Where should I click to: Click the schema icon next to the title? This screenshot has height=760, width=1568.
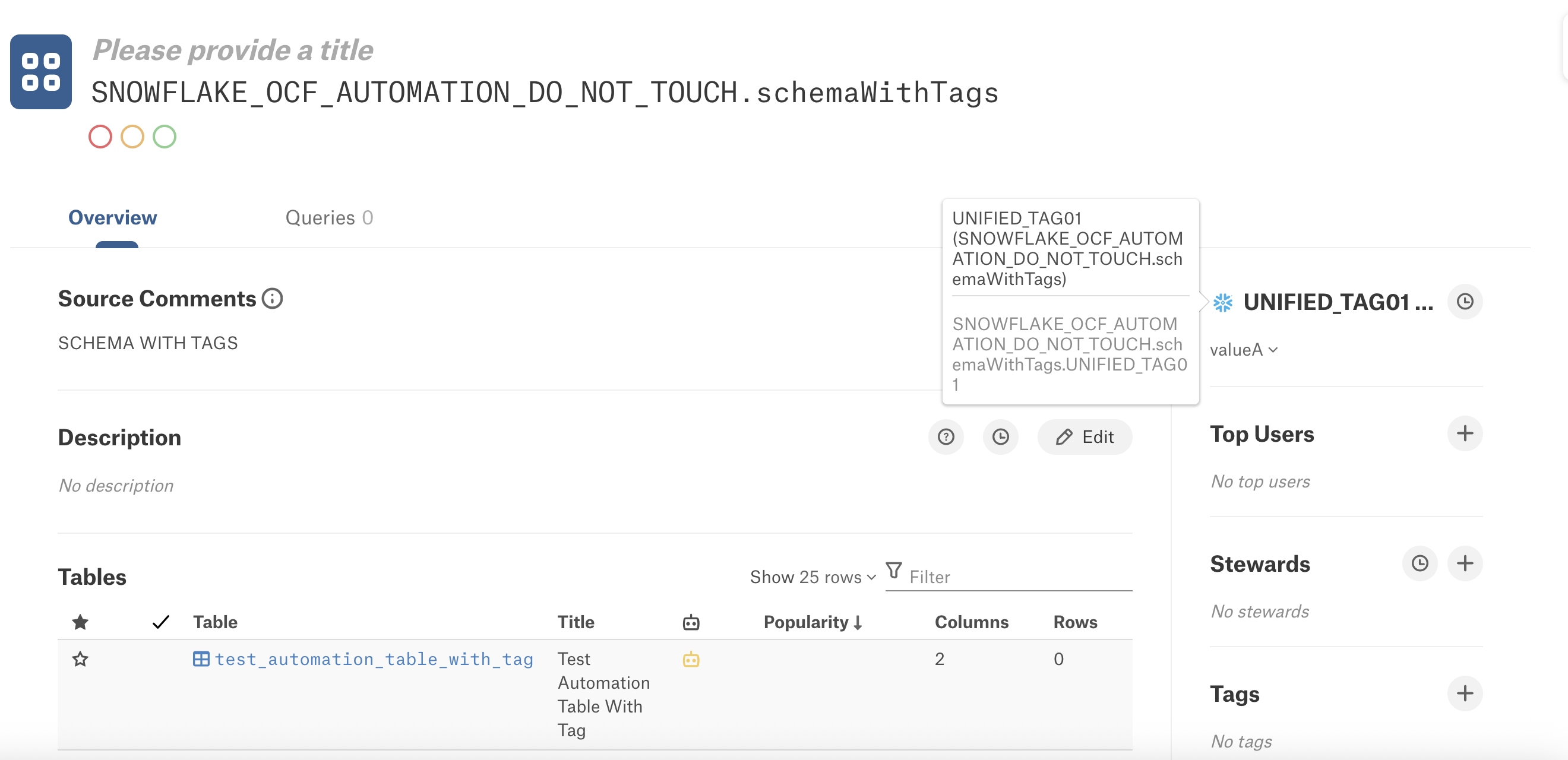41,72
